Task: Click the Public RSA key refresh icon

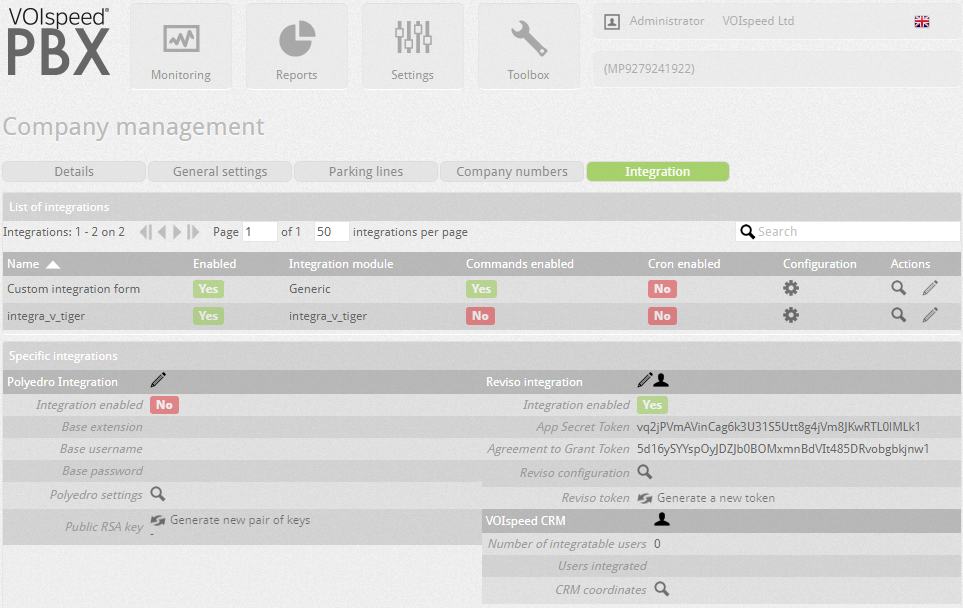Action: coord(158,520)
